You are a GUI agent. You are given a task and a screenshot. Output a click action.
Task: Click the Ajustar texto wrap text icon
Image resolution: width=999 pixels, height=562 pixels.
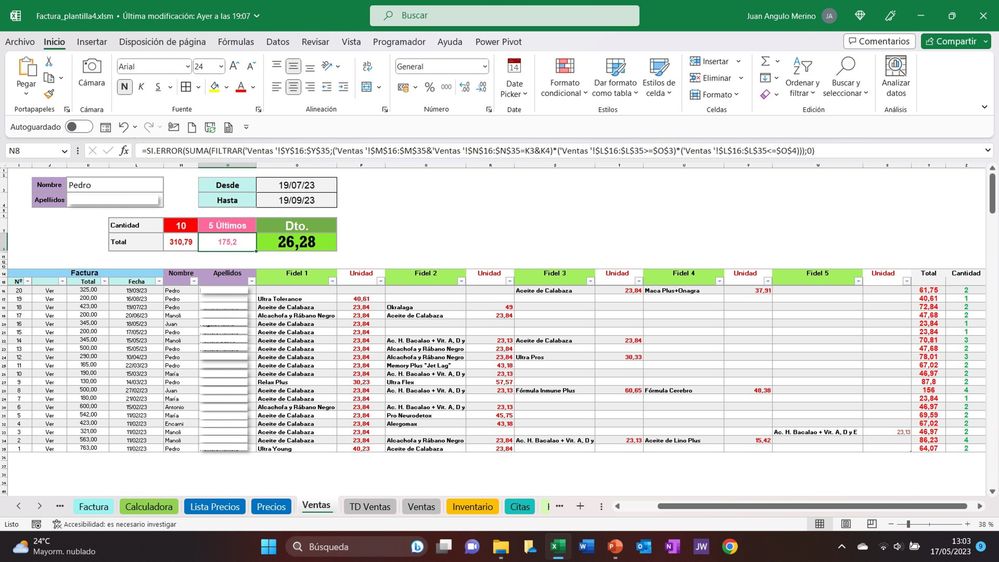click(x=368, y=66)
